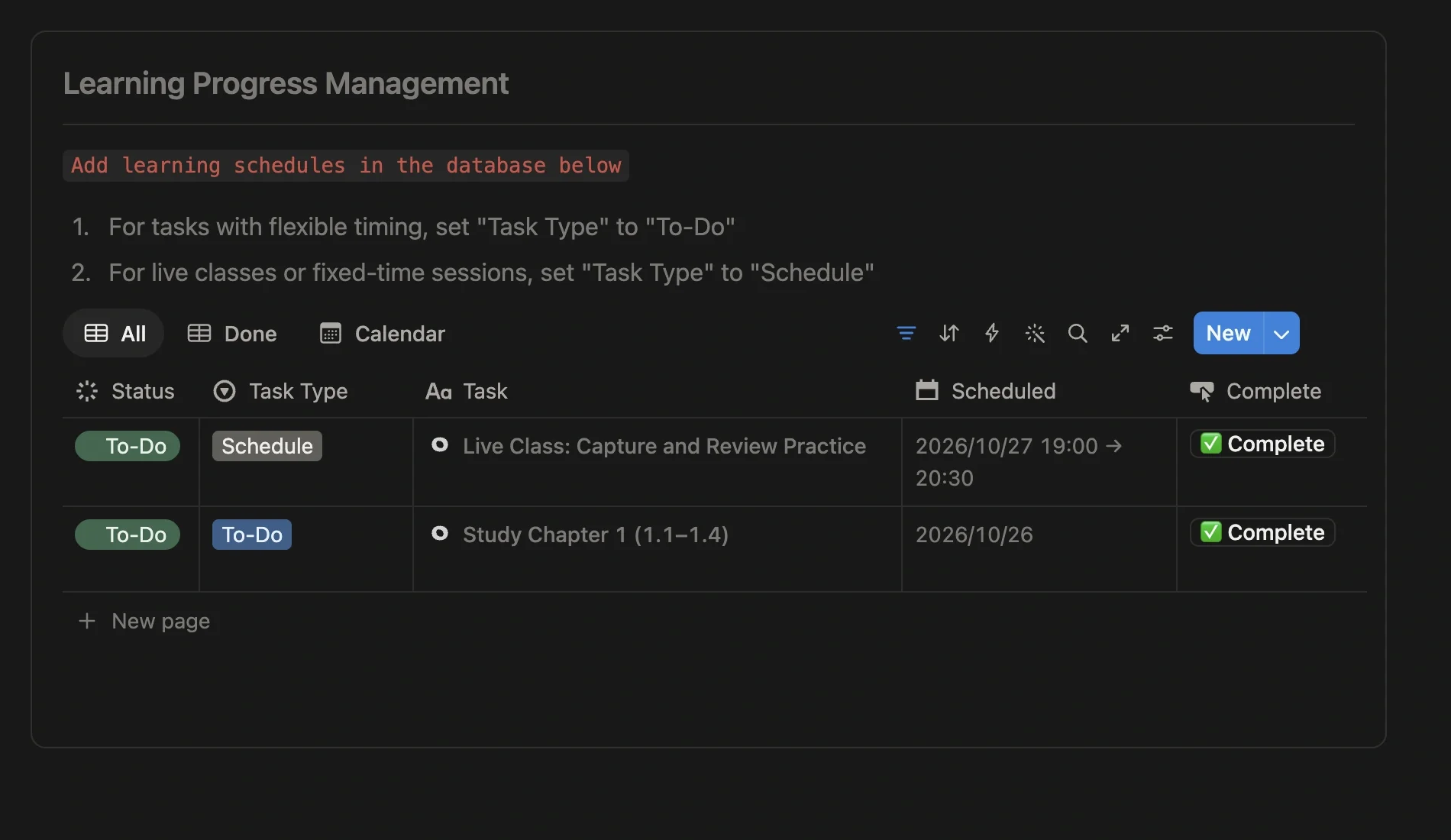Viewport: 1451px width, 840px height.
Task: Click the Learning Progress Management heading
Action: click(x=286, y=83)
